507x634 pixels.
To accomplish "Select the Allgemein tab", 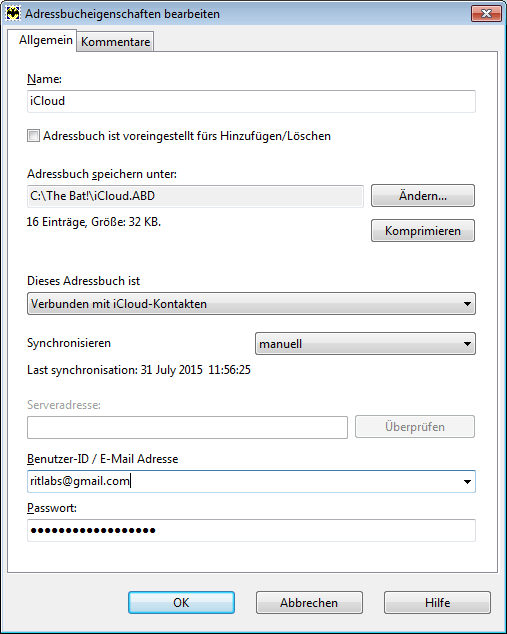I will [46, 40].
